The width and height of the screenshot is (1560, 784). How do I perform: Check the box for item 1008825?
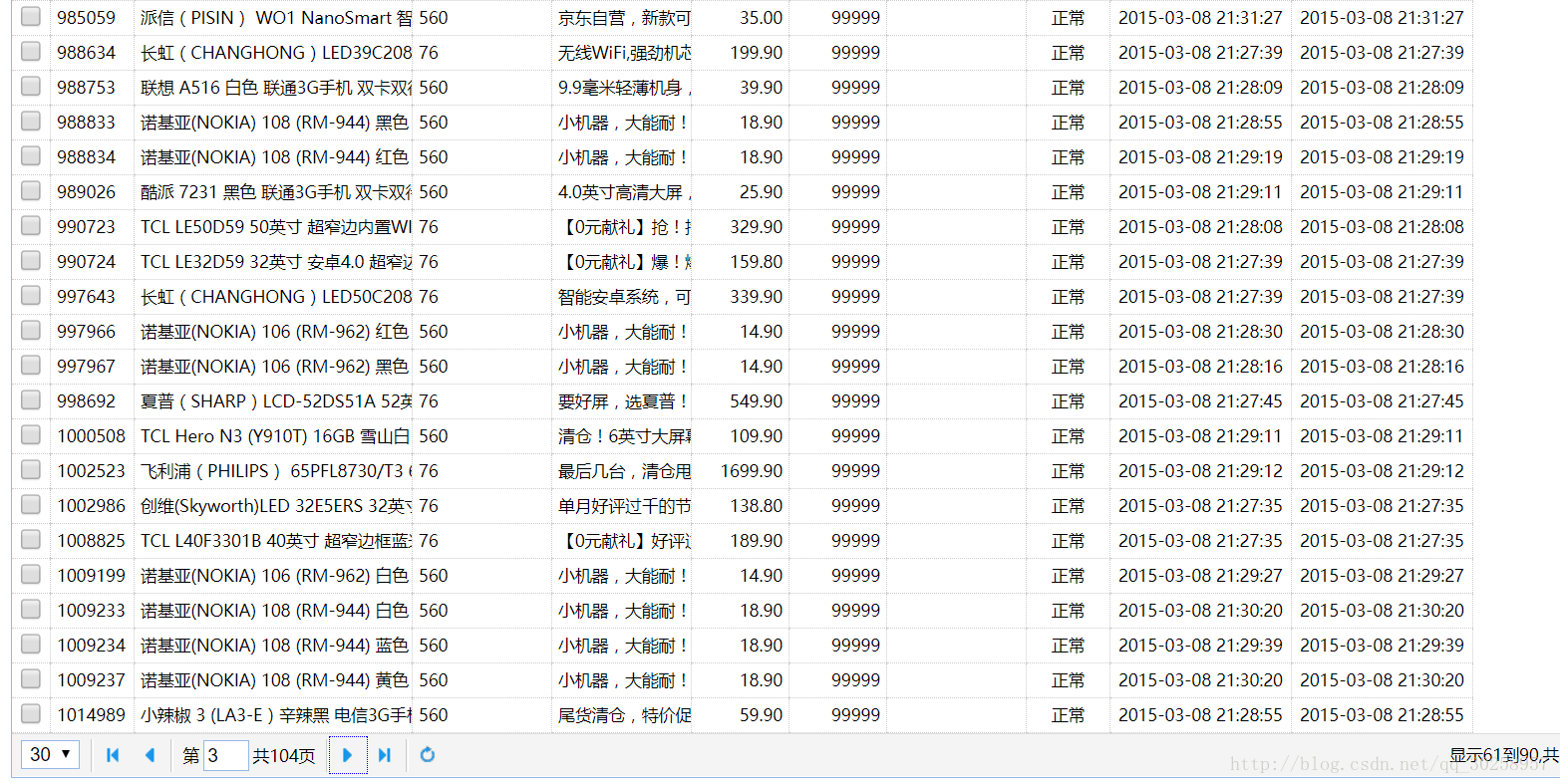tap(31, 540)
